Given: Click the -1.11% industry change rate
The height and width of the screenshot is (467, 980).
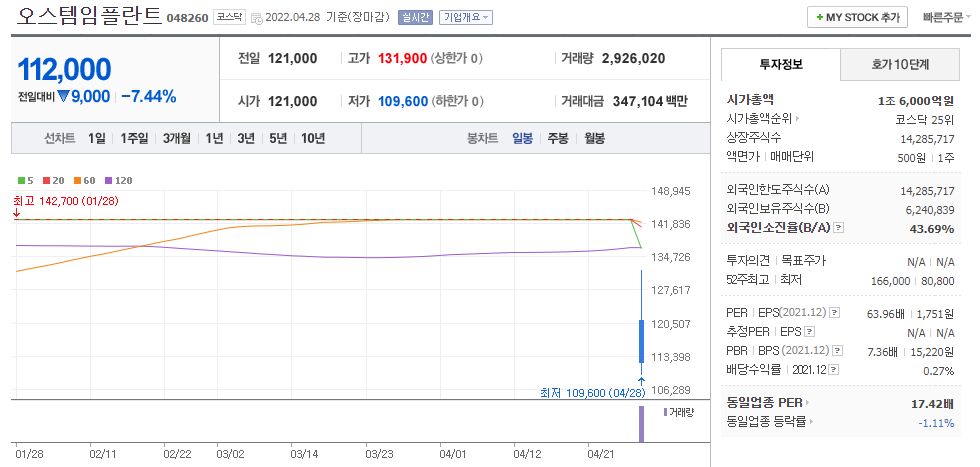Looking at the screenshot, I should [x=936, y=423].
